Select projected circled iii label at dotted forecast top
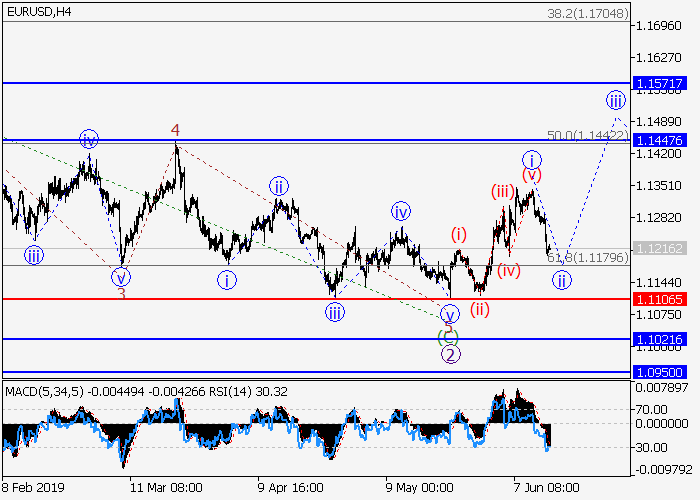Viewport: 700px width, 500px height. 616,100
